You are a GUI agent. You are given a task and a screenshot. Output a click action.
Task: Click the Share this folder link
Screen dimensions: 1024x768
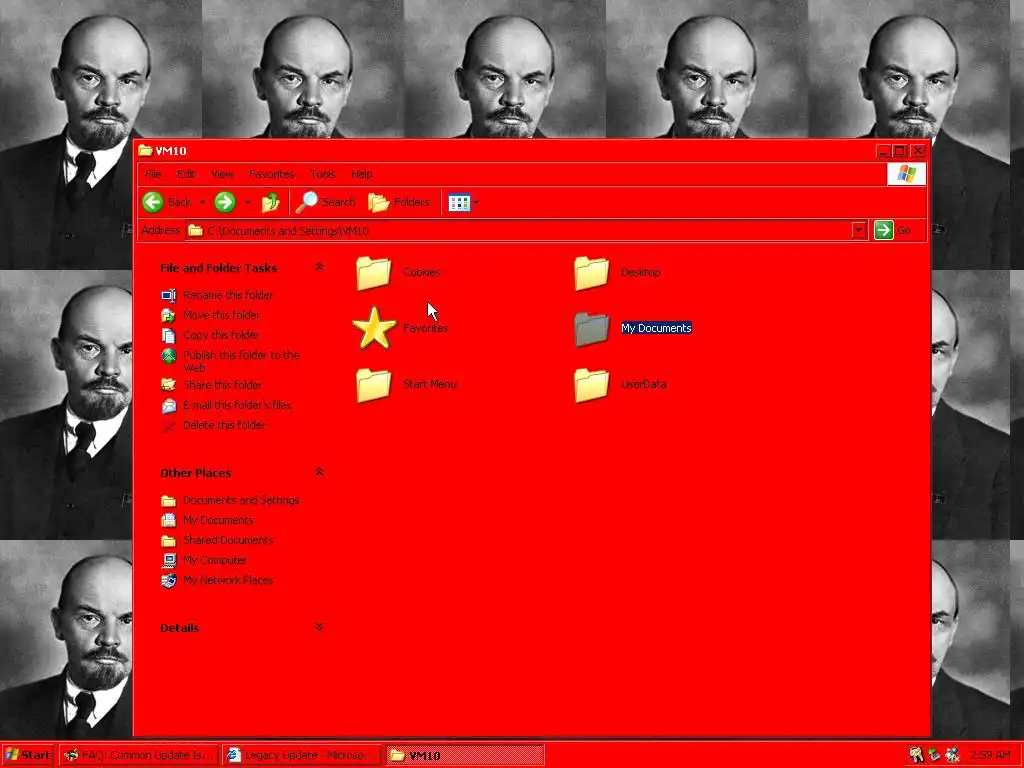(222, 385)
